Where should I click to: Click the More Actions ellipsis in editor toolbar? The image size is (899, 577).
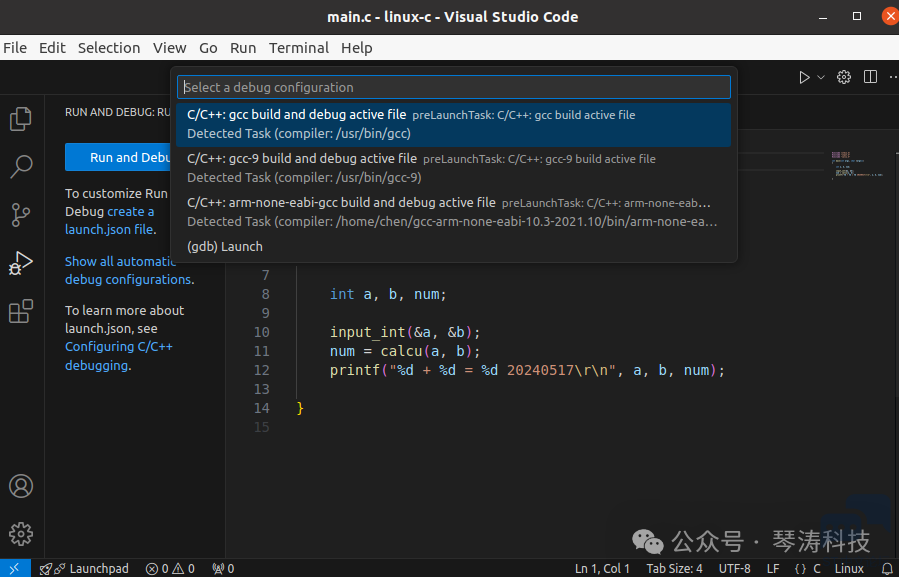tap(893, 77)
